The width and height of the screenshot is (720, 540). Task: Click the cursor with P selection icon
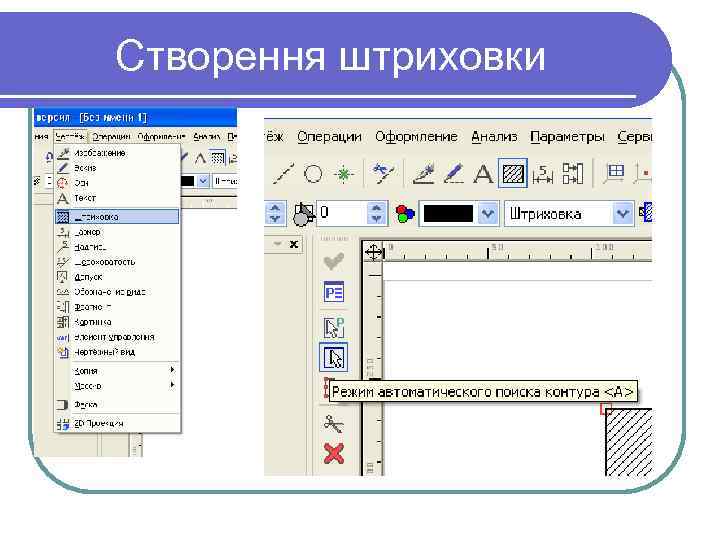(x=334, y=327)
